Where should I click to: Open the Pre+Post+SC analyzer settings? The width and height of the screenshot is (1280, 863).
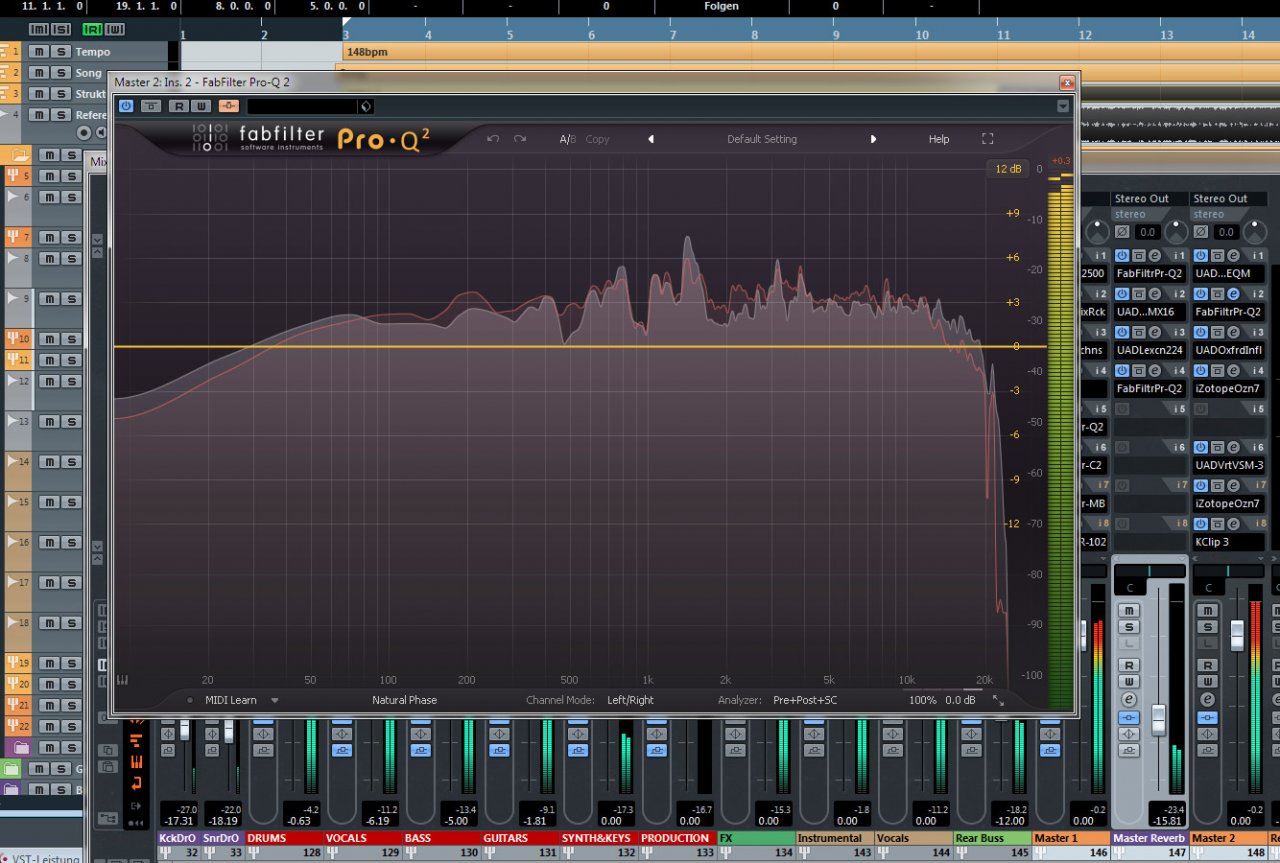pos(805,700)
